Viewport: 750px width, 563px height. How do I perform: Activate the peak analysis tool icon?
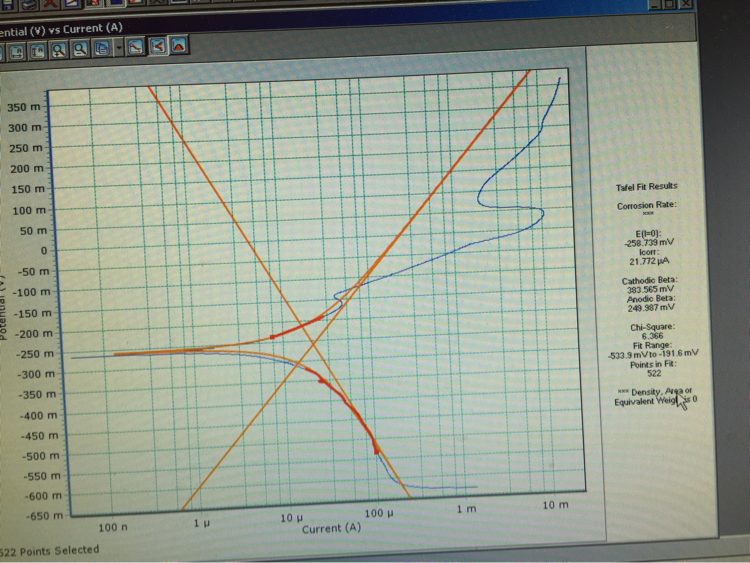coord(178,45)
